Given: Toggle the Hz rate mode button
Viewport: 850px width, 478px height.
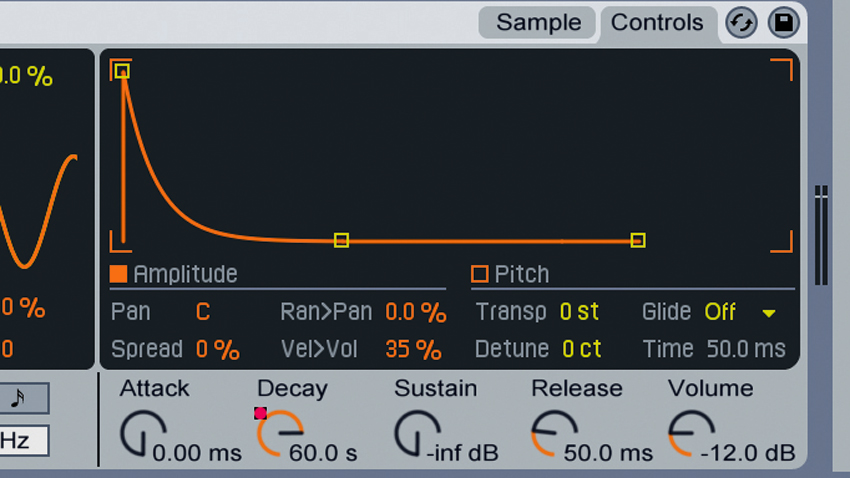Looking at the screenshot, I should 22,441.
